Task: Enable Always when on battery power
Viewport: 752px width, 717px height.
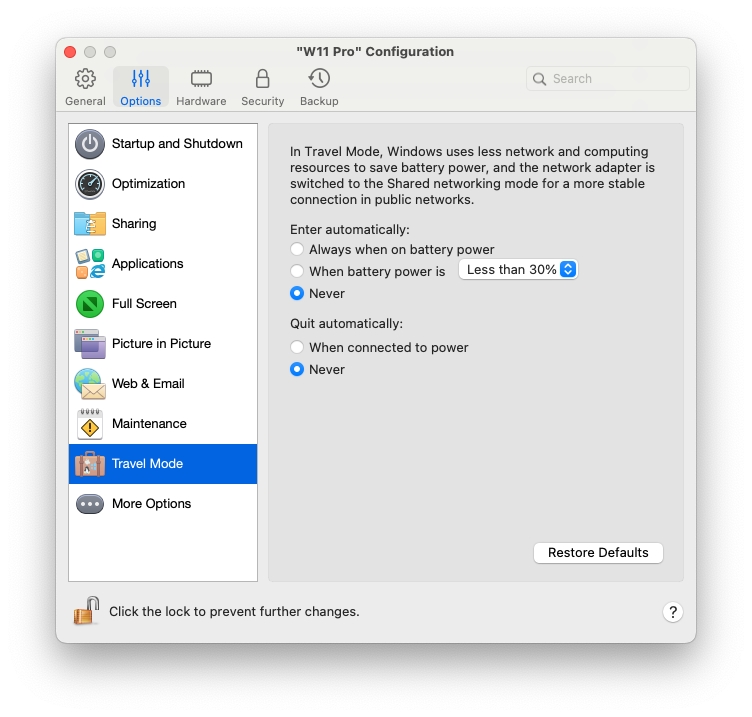Action: pyautogui.click(x=297, y=249)
